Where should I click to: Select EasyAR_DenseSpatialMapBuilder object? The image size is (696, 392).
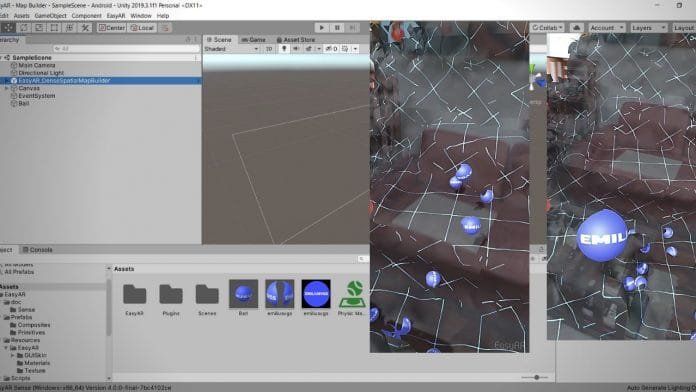click(64, 80)
